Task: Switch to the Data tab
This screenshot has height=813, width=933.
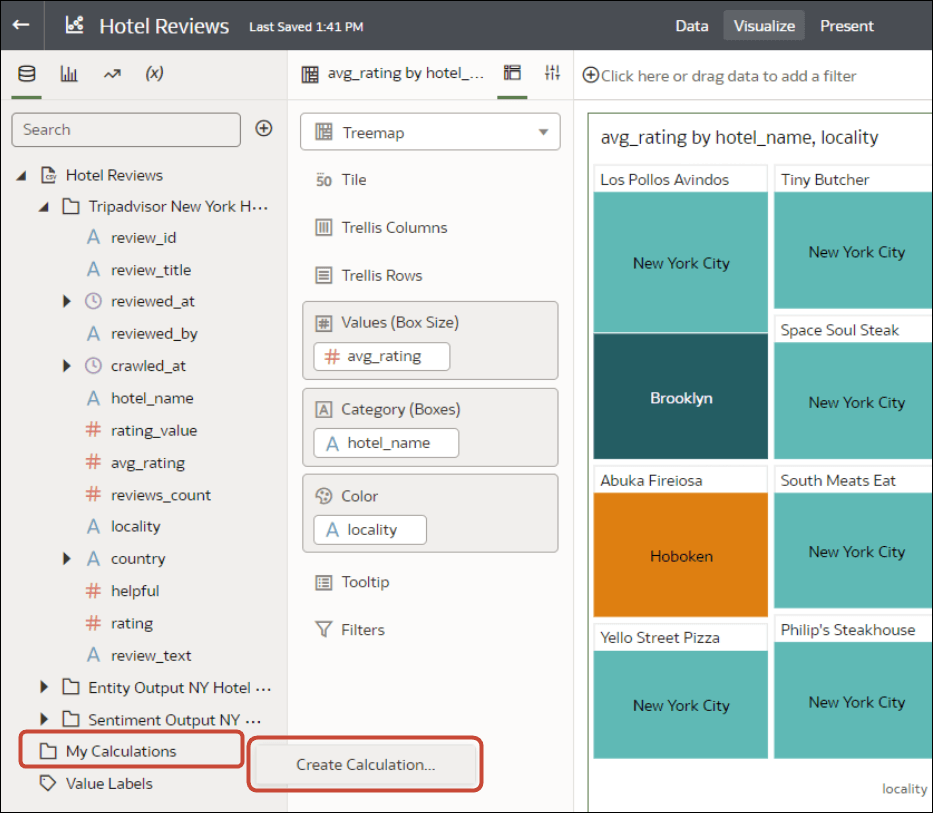Action: 691,26
